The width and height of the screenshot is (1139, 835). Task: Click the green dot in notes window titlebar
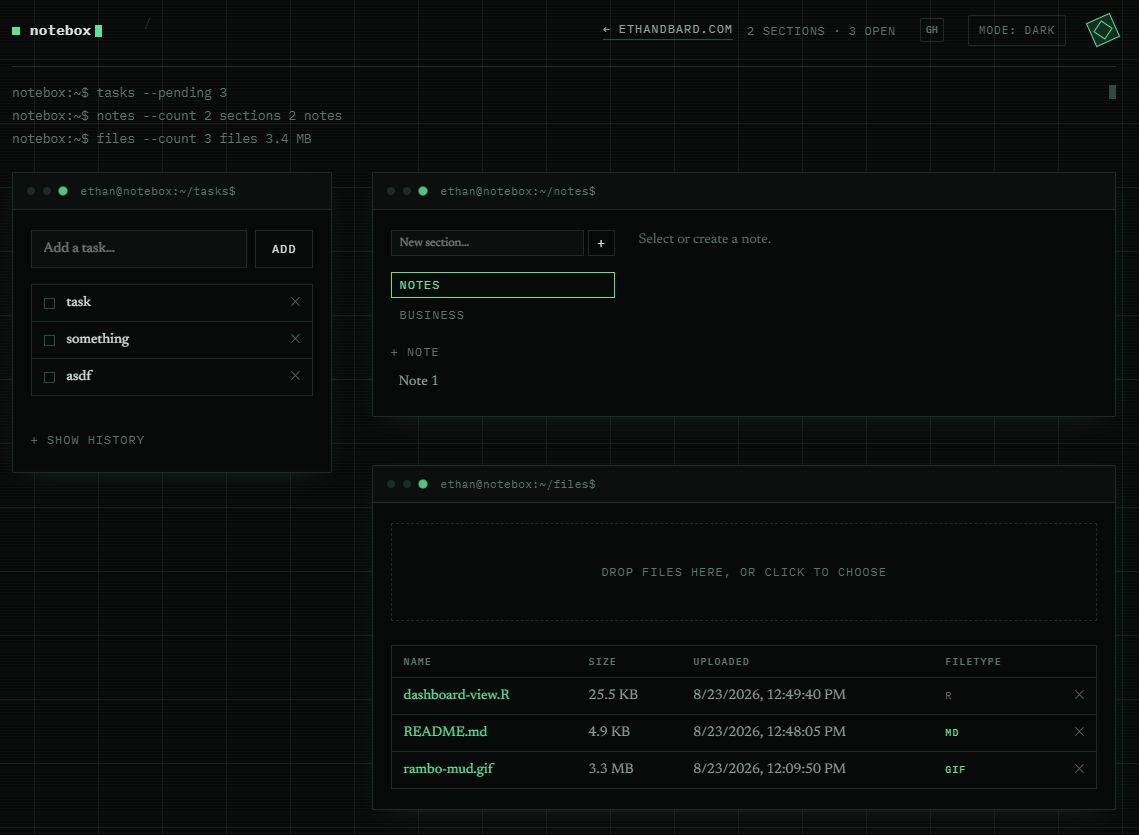pos(423,191)
